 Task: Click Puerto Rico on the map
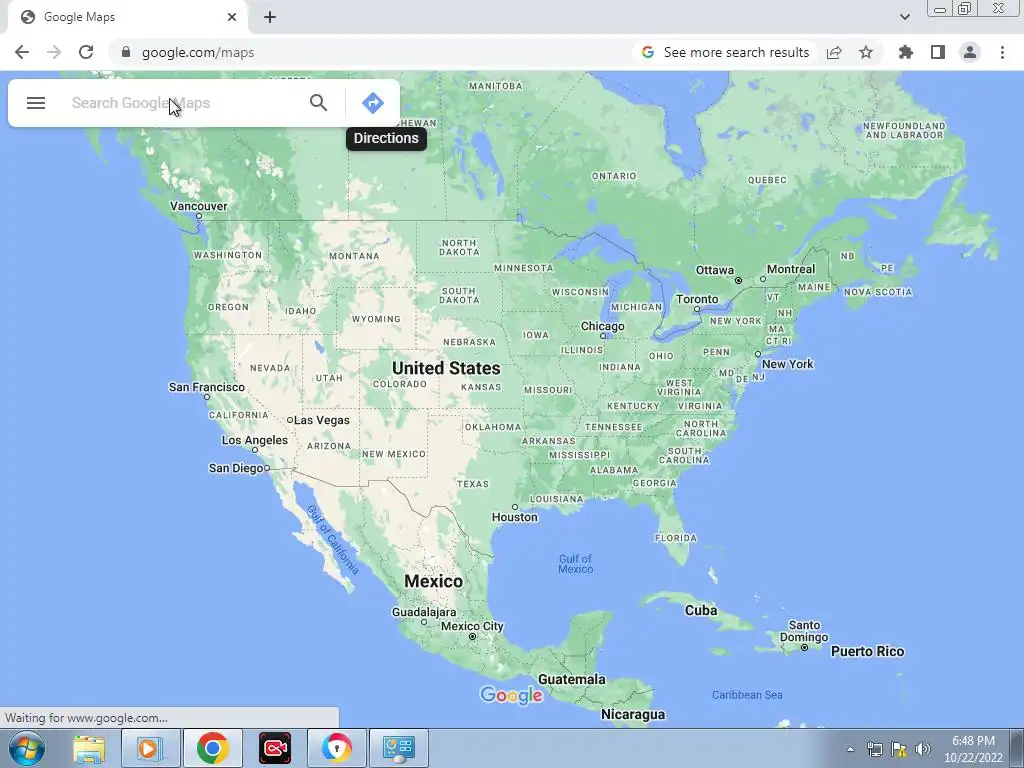[x=867, y=652]
